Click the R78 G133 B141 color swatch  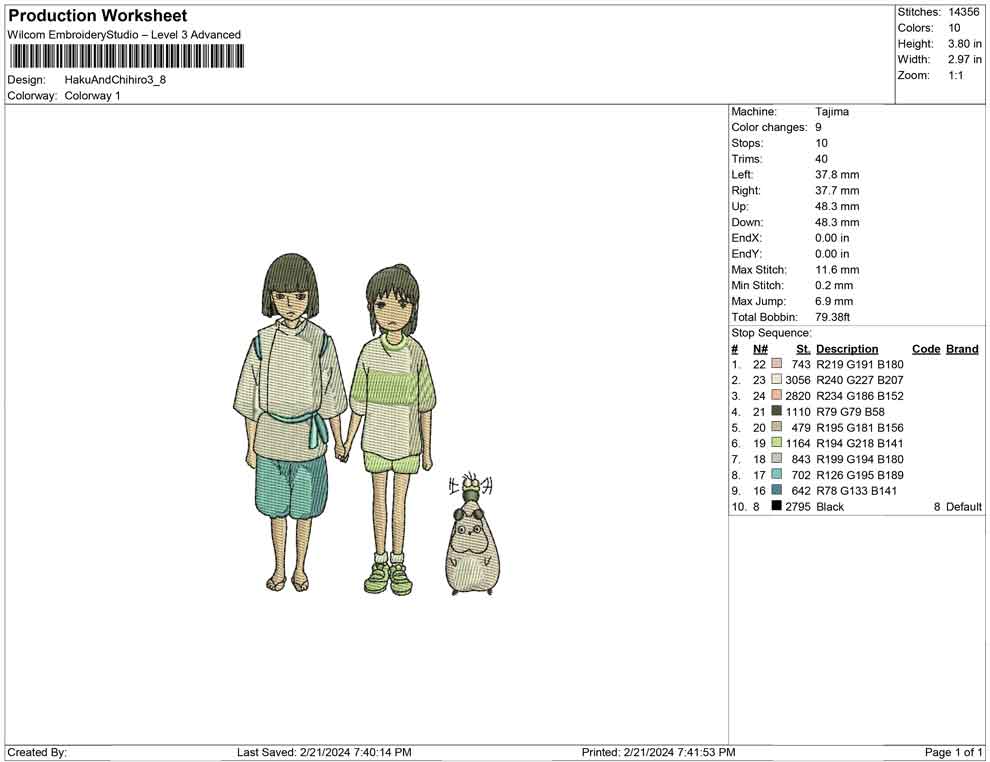tap(777, 490)
